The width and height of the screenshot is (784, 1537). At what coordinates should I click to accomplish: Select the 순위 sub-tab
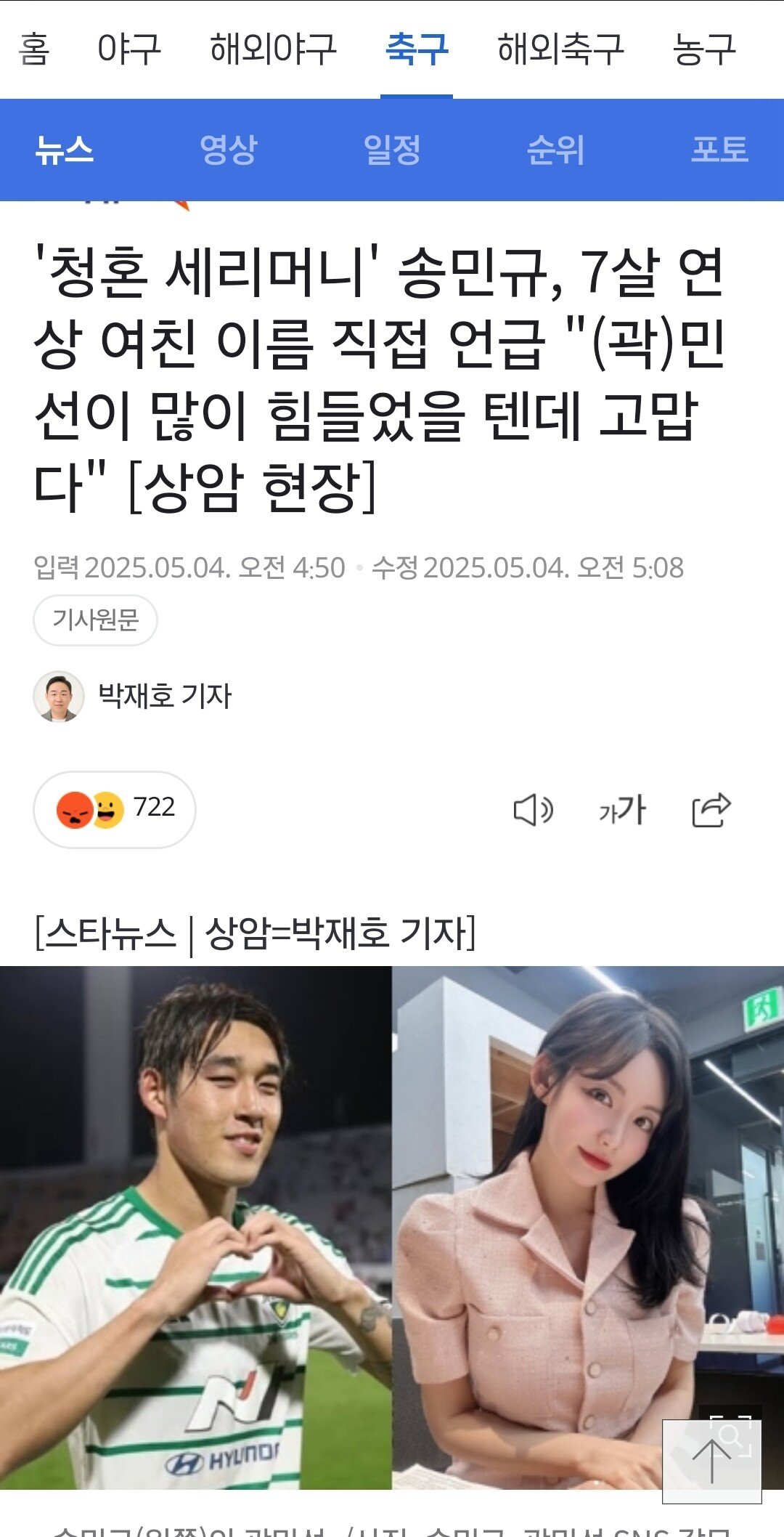[x=555, y=150]
